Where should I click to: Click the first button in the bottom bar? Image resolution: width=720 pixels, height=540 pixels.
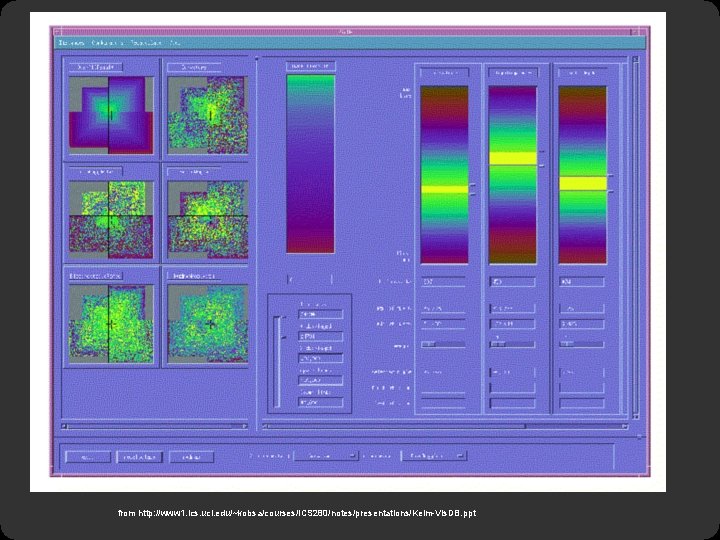[x=88, y=457]
